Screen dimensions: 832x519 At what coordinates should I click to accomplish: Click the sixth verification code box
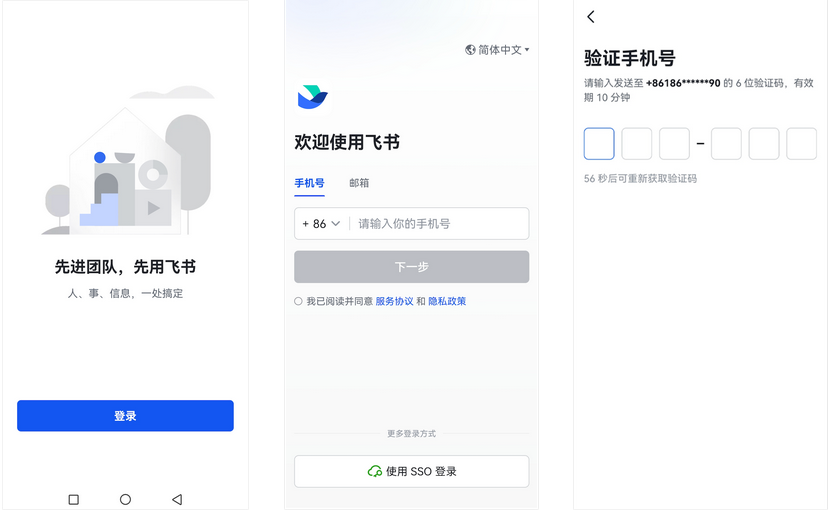click(802, 143)
